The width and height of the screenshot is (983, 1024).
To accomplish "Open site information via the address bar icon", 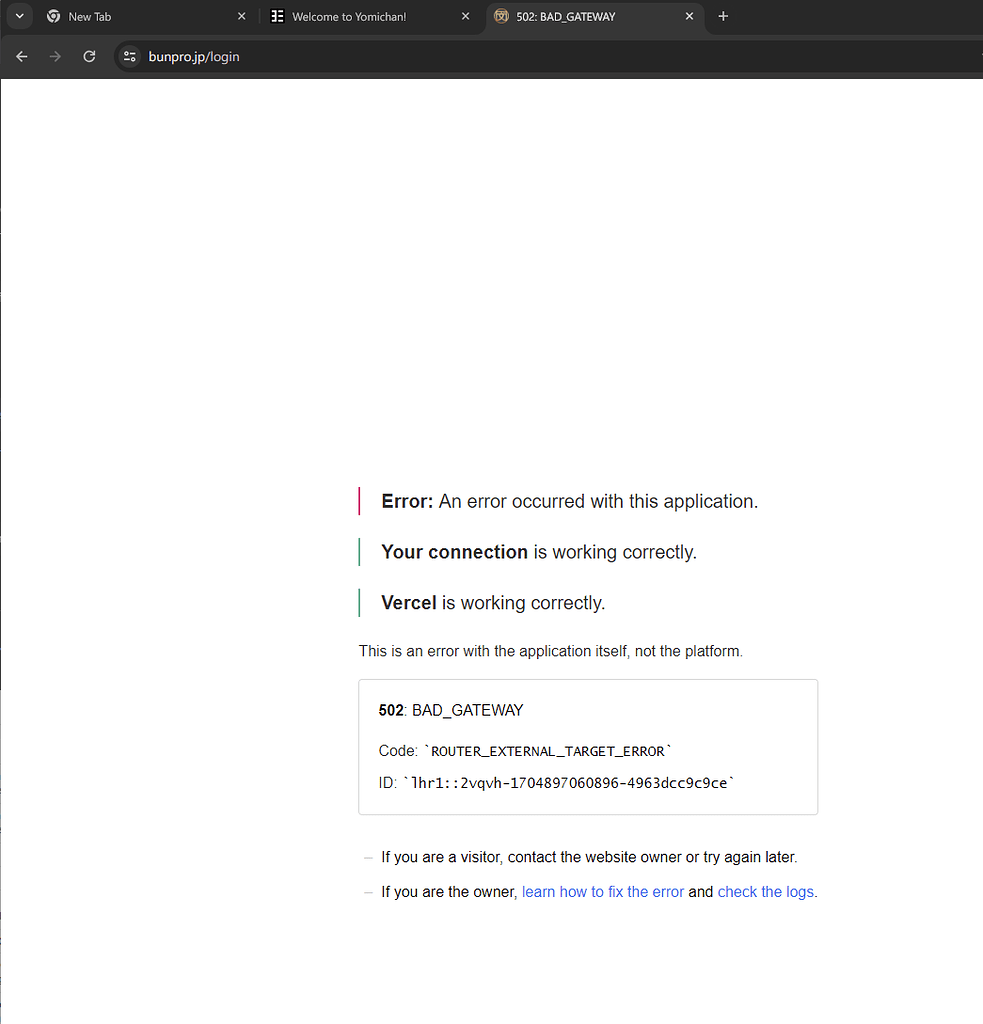I will click(130, 57).
